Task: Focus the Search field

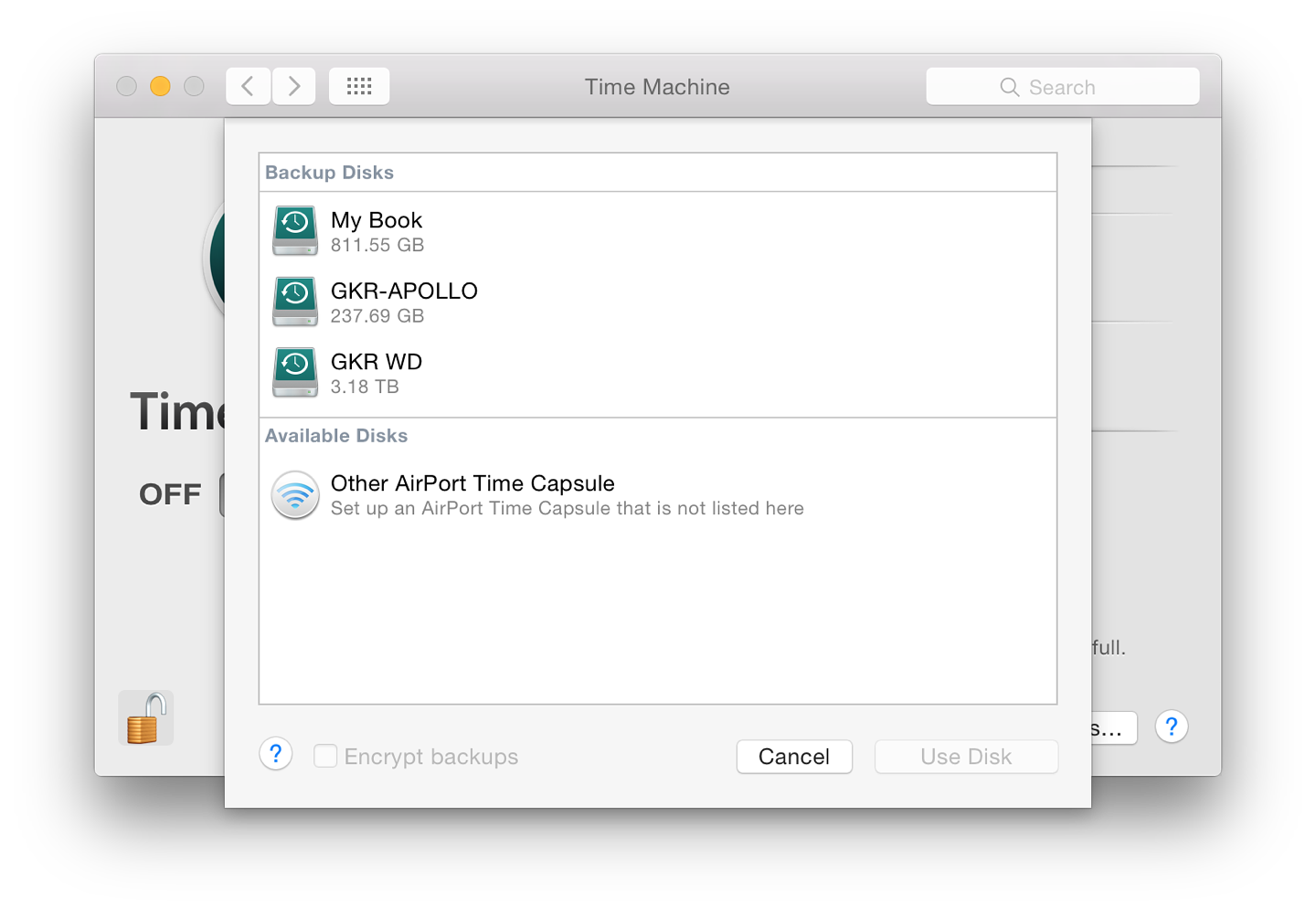Action: pos(1062,86)
